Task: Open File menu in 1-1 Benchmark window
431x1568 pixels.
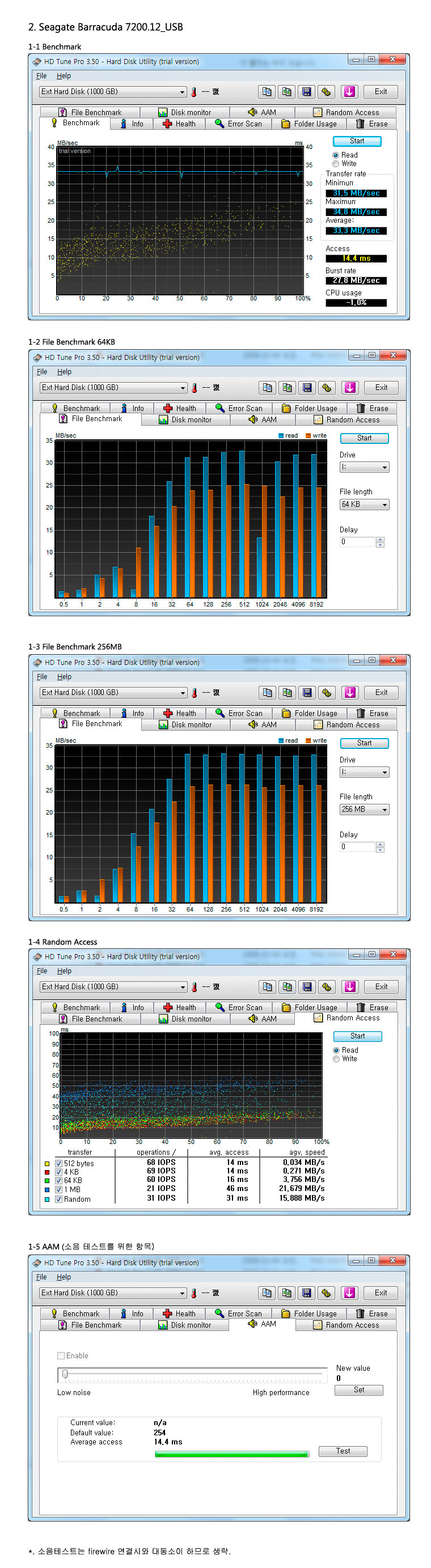Action: pos(41,76)
